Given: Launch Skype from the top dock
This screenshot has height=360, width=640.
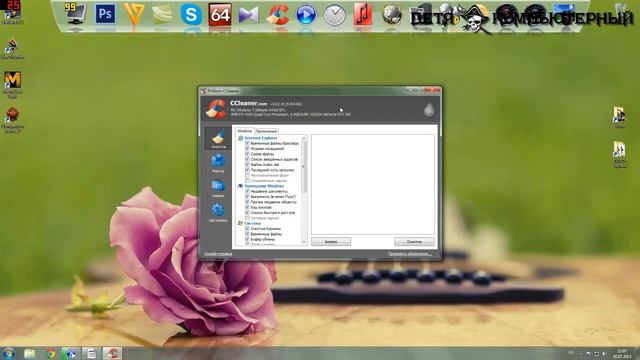Looking at the screenshot, I should [x=191, y=15].
